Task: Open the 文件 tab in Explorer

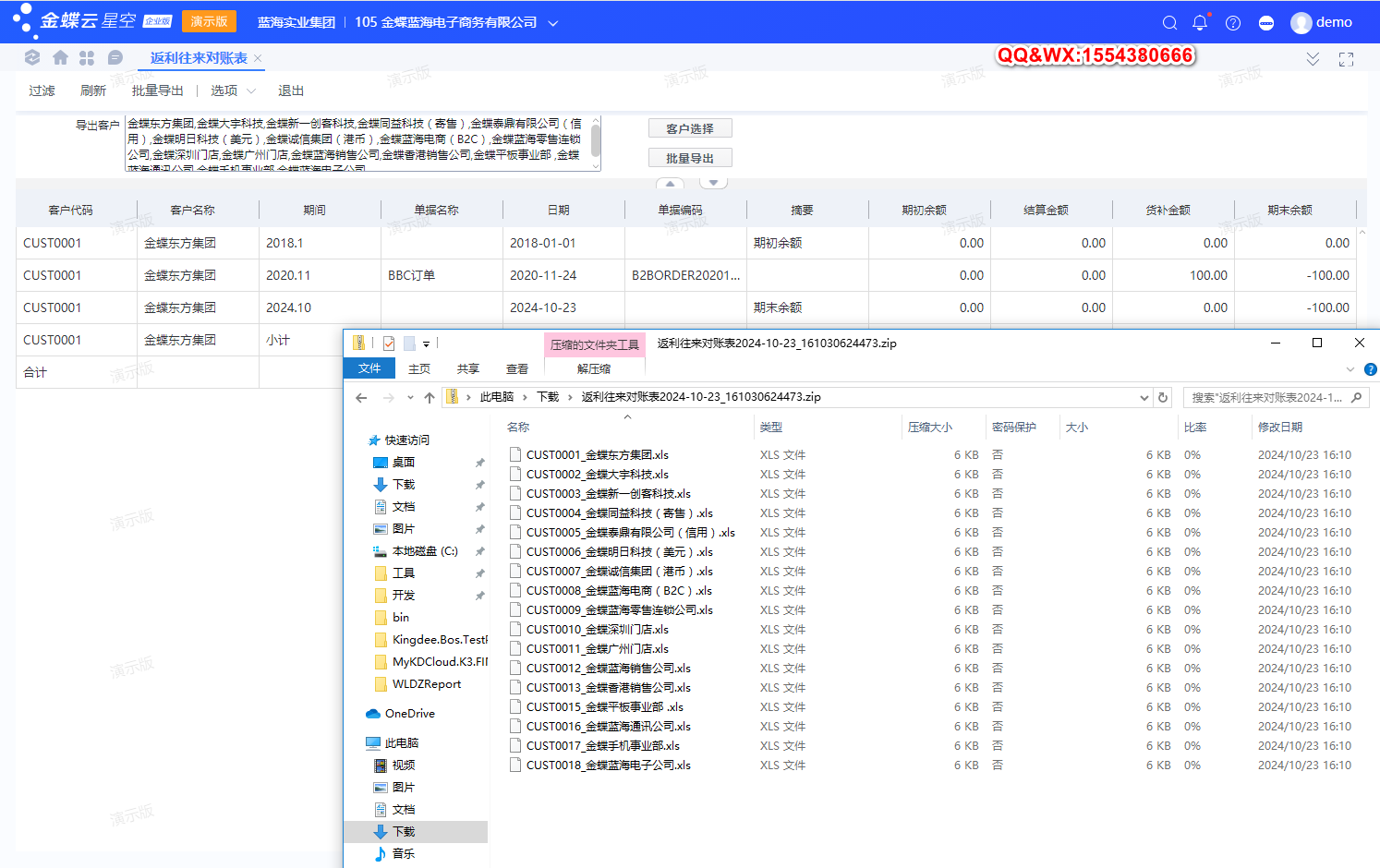Action: click(369, 368)
